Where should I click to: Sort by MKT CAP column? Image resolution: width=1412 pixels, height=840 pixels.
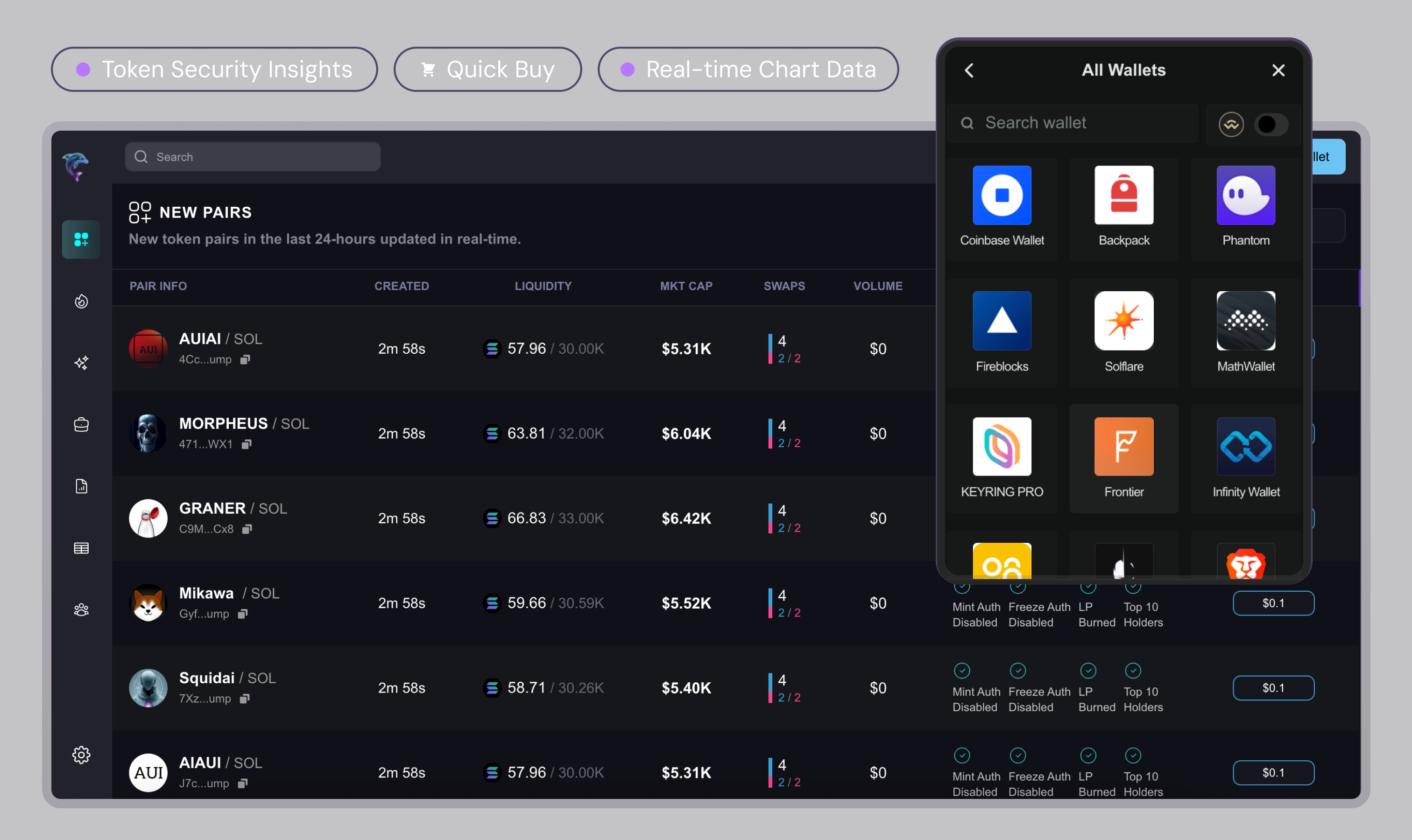click(686, 286)
